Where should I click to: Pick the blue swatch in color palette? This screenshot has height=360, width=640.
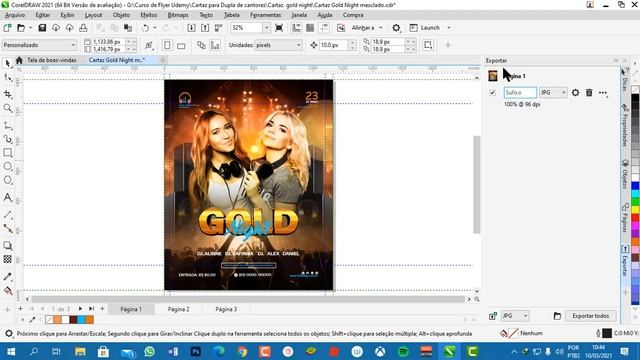(x=635, y=186)
